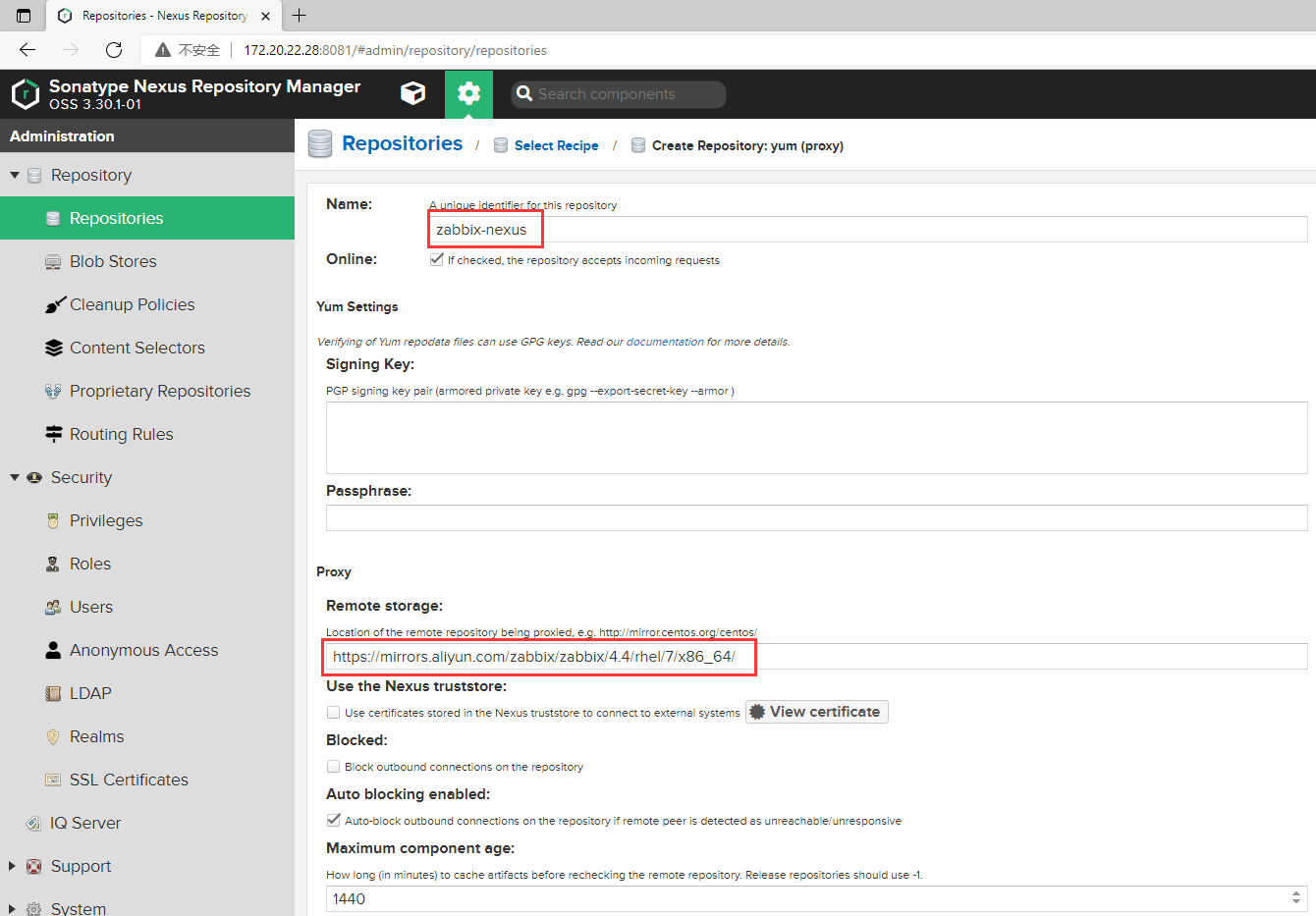The height and width of the screenshot is (916, 1316).
Task: Click the Maximum component age field
Action: tap(806, 898)
